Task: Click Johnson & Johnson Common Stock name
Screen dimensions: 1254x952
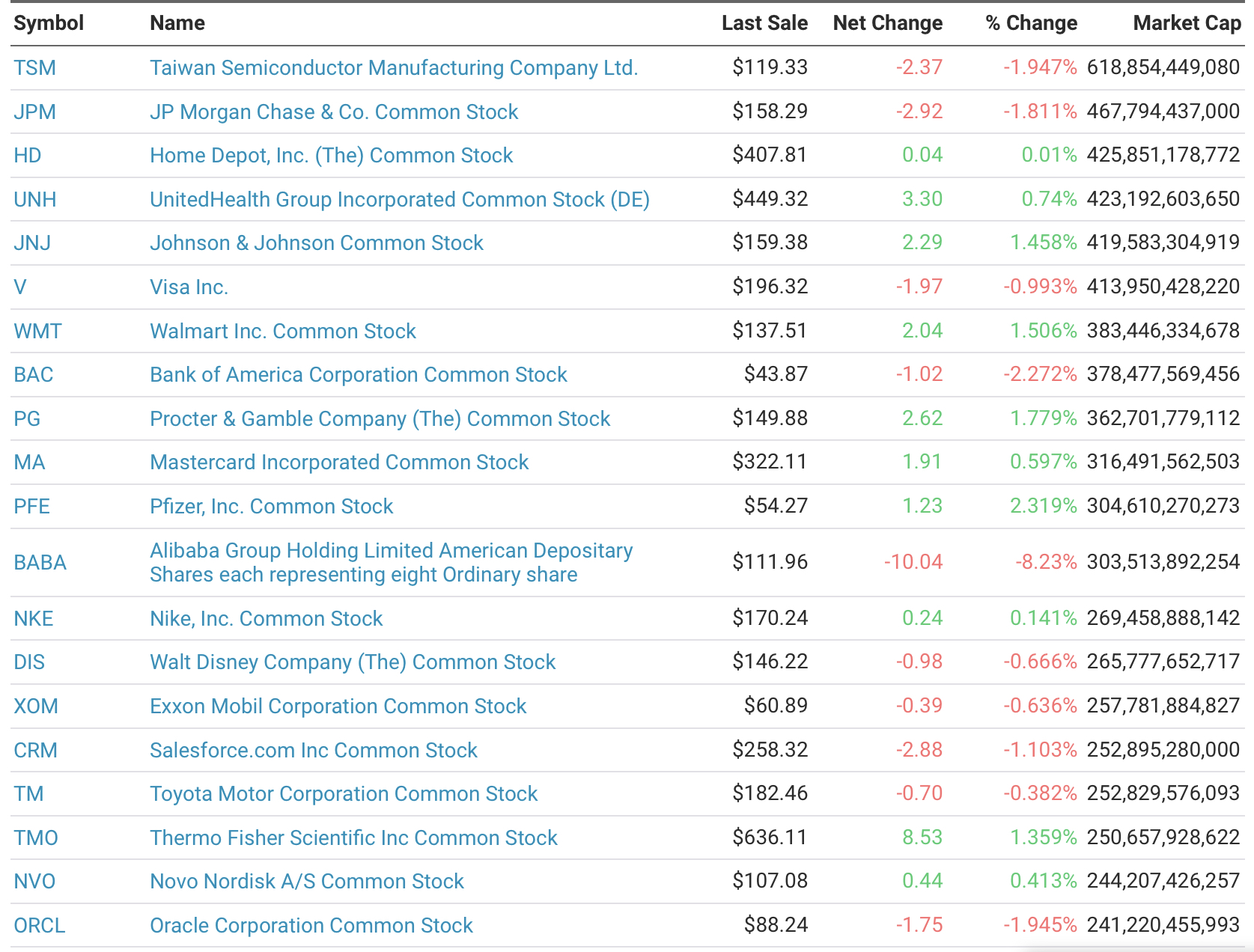Action: click(317, 243)
